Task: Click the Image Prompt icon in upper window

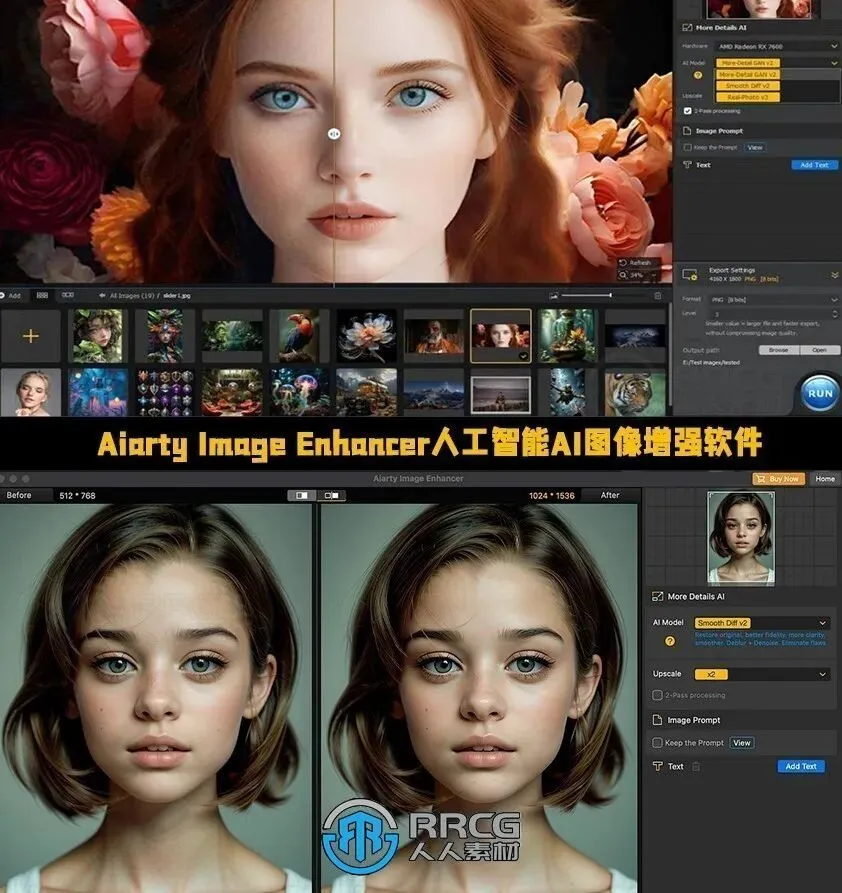Action: [x=687, y=131]
